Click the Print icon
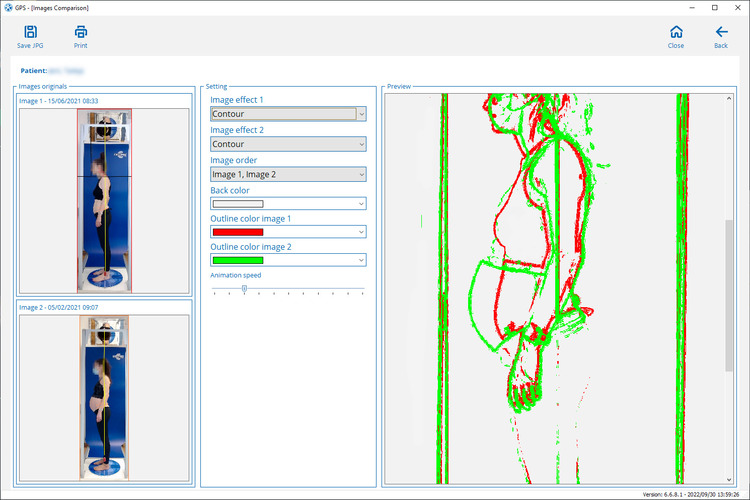This screenshot has height=500, width=750. (x=80, y=32)
